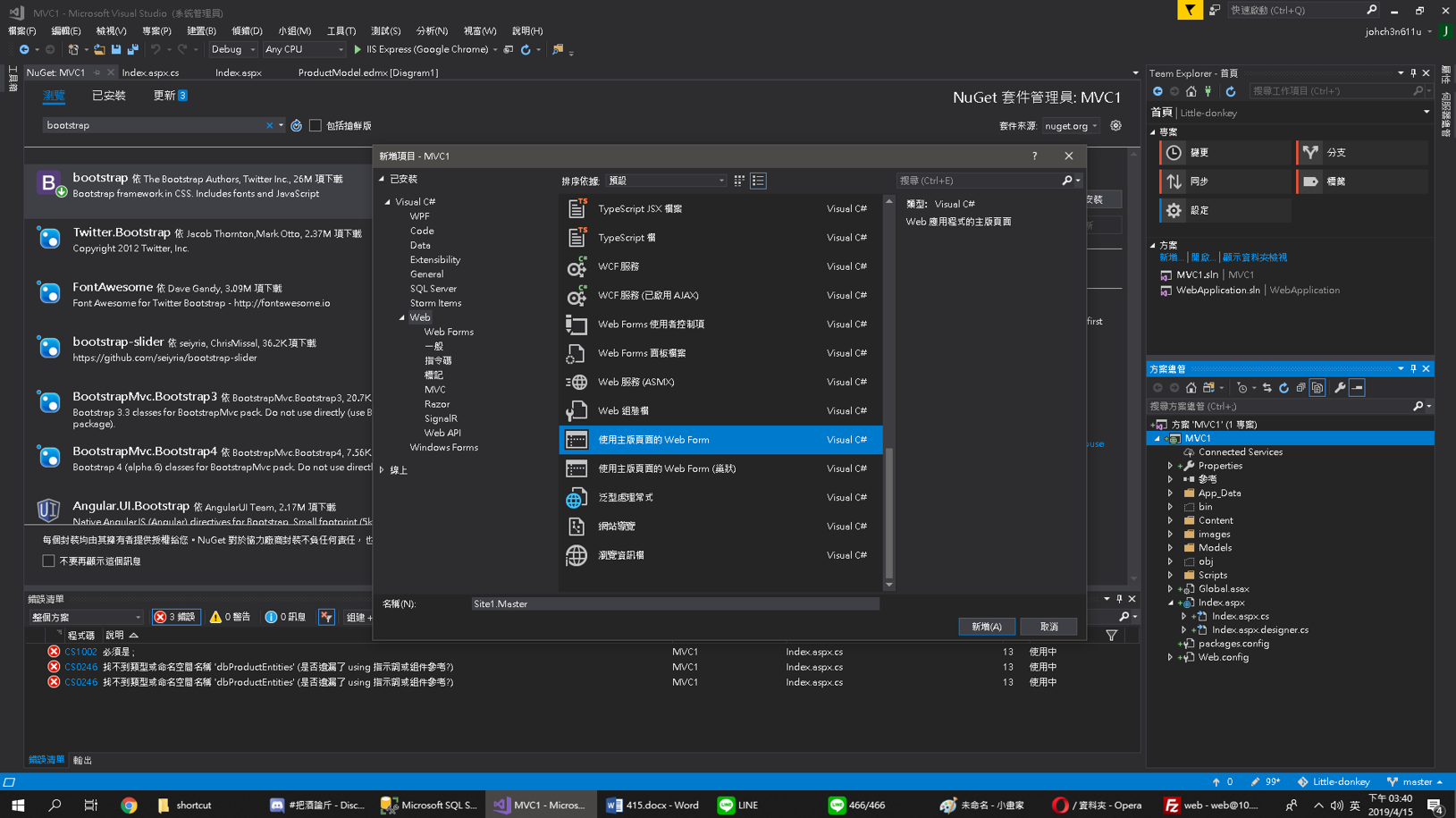
Task: Click NuGet search refresh icon
Action: coord(297,126)
